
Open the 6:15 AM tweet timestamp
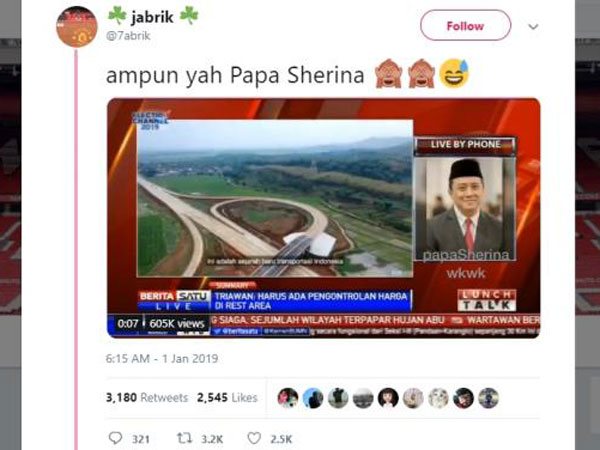[162, 359]
